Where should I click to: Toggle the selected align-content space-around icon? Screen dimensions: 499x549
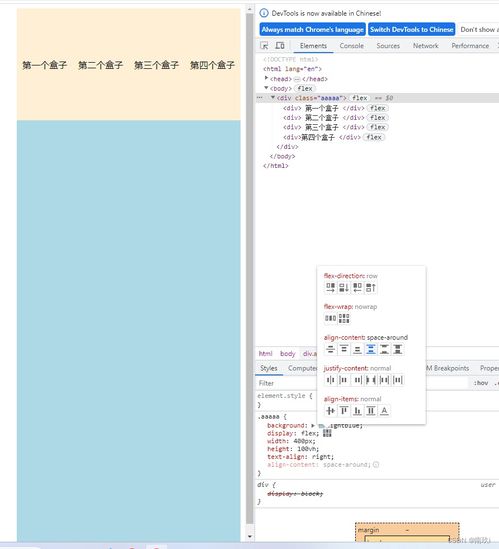tap(370, 349)
